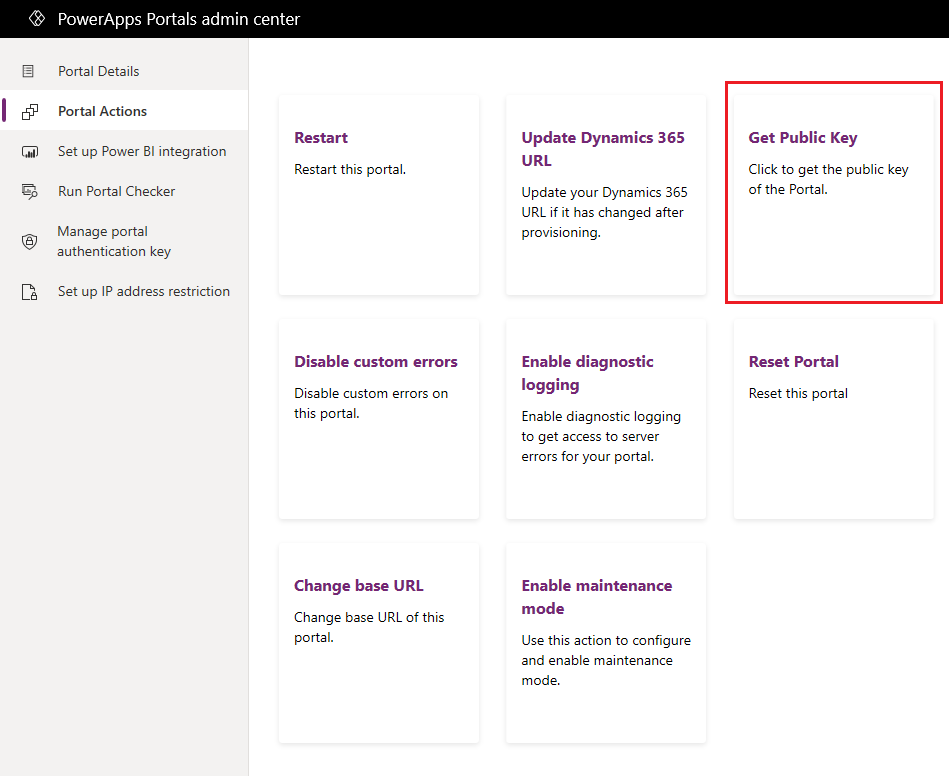Screen dimensions: 949x776
Task: Select Disable custom errors action
Action: coord(379,419)
